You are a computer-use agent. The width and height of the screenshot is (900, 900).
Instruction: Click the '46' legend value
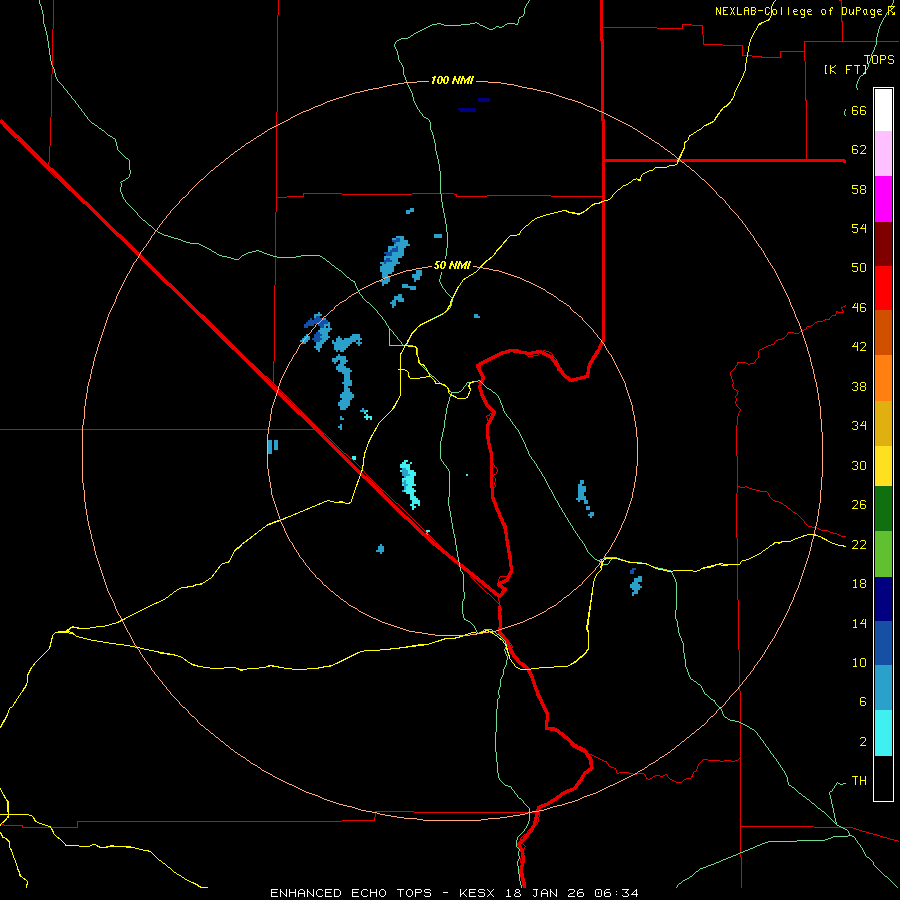859,308
